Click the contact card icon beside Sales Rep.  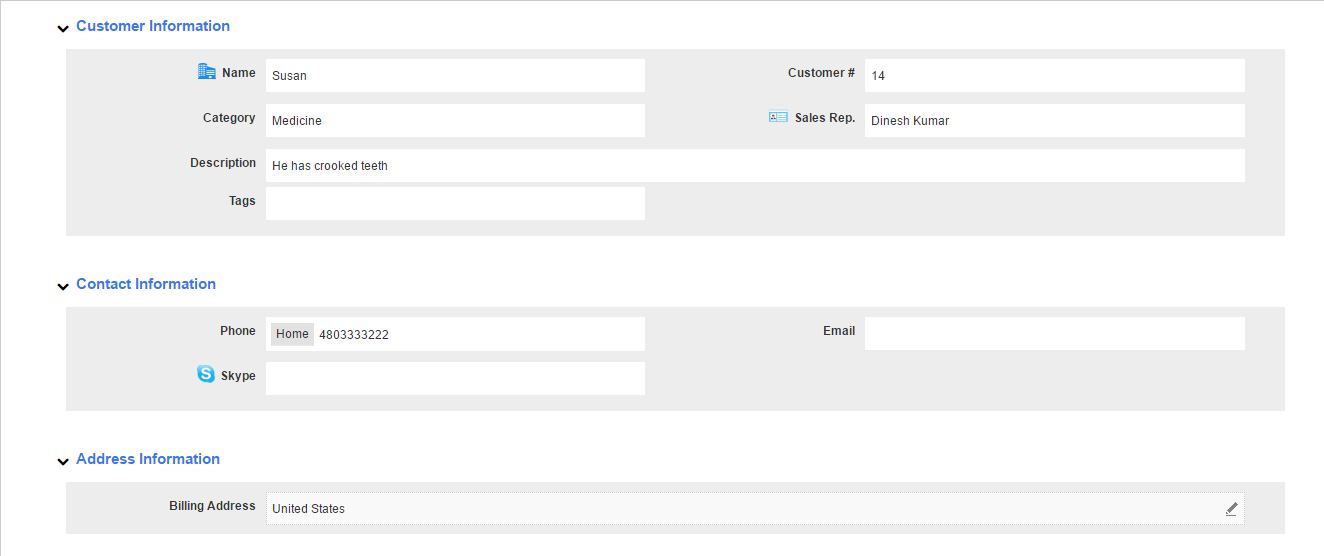pyautogui.click(x=778, y=117)
